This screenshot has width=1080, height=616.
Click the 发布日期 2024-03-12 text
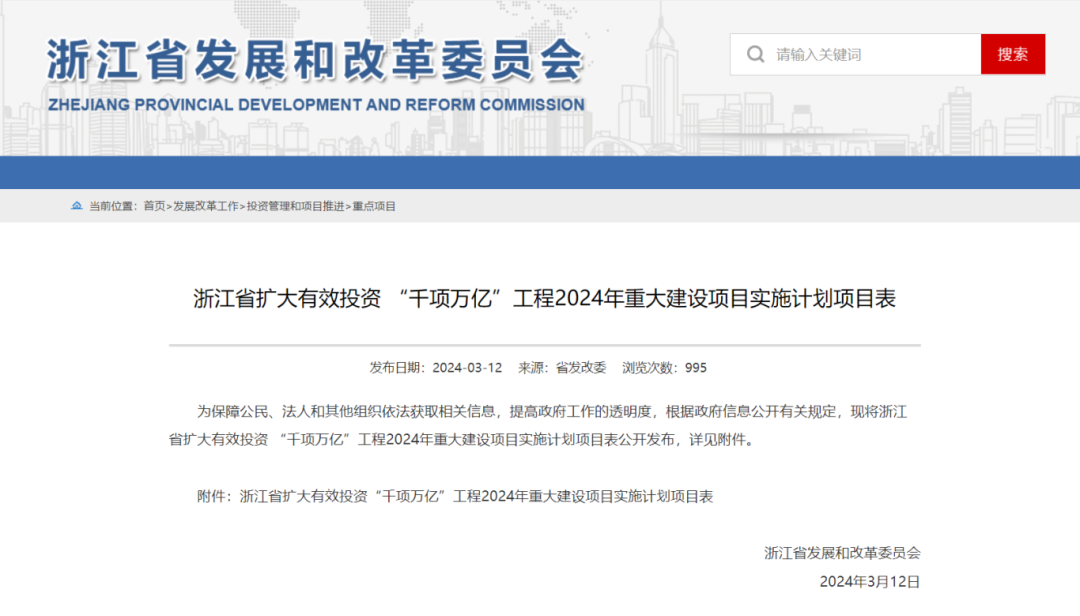click(x=436, y=368)
